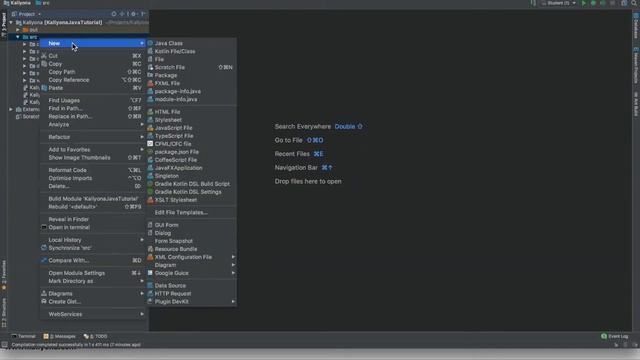This screenshot has height=360, width=640.
Task: Open the Messages tool window
Action: point(60,336)
